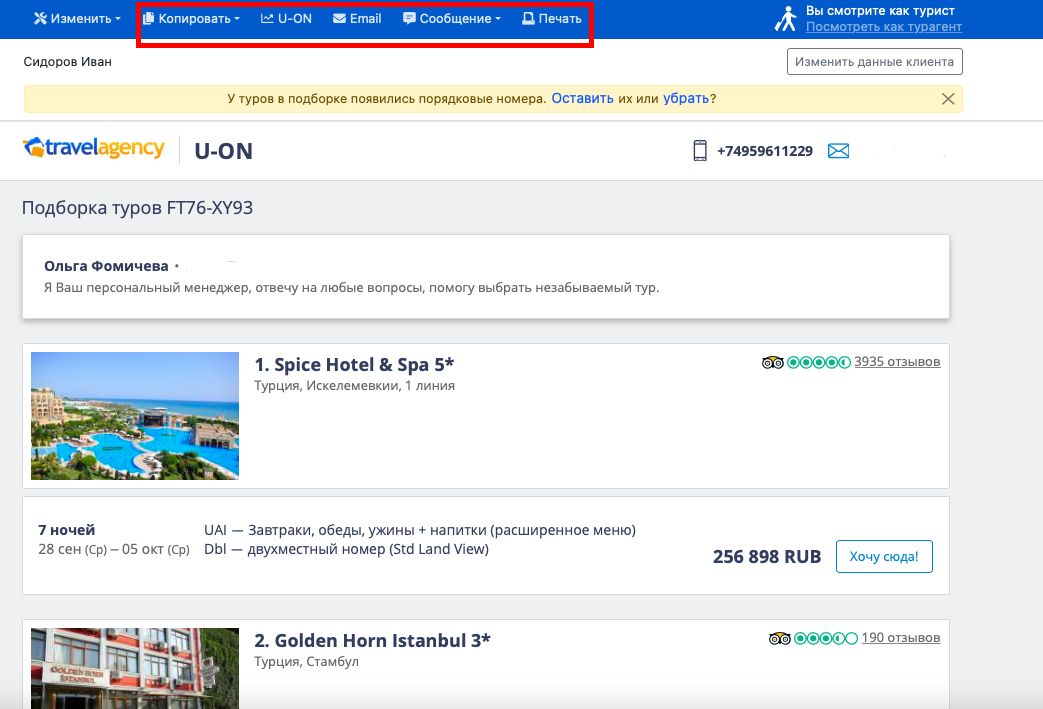Viewport: 1043px width, 709px height.
Task: Click the Dbl Std Land View room line
Action: (346, 549)
